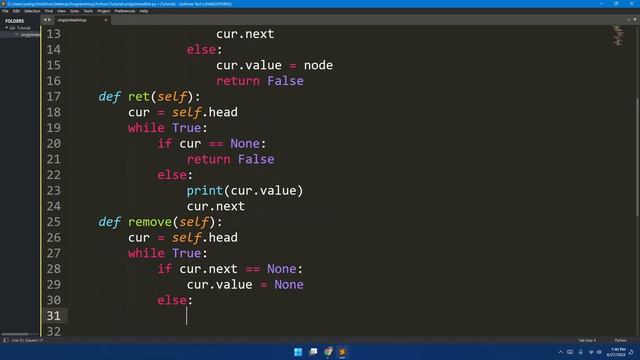Screen dimensions: 640x360
Task: Click Sublime Text taskbar icon
Action: coord(342,352)
